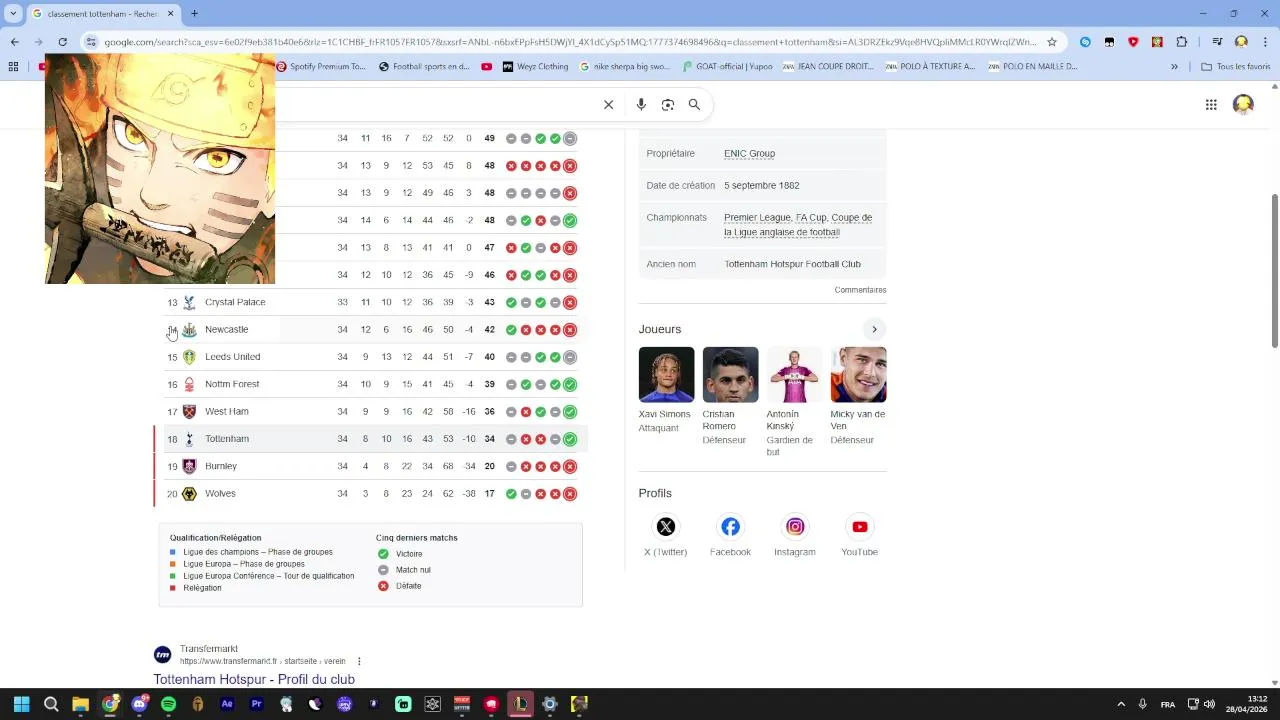Screen dimensions: 1280x720
Task: View site information icon in address bar
Action: 91,42
